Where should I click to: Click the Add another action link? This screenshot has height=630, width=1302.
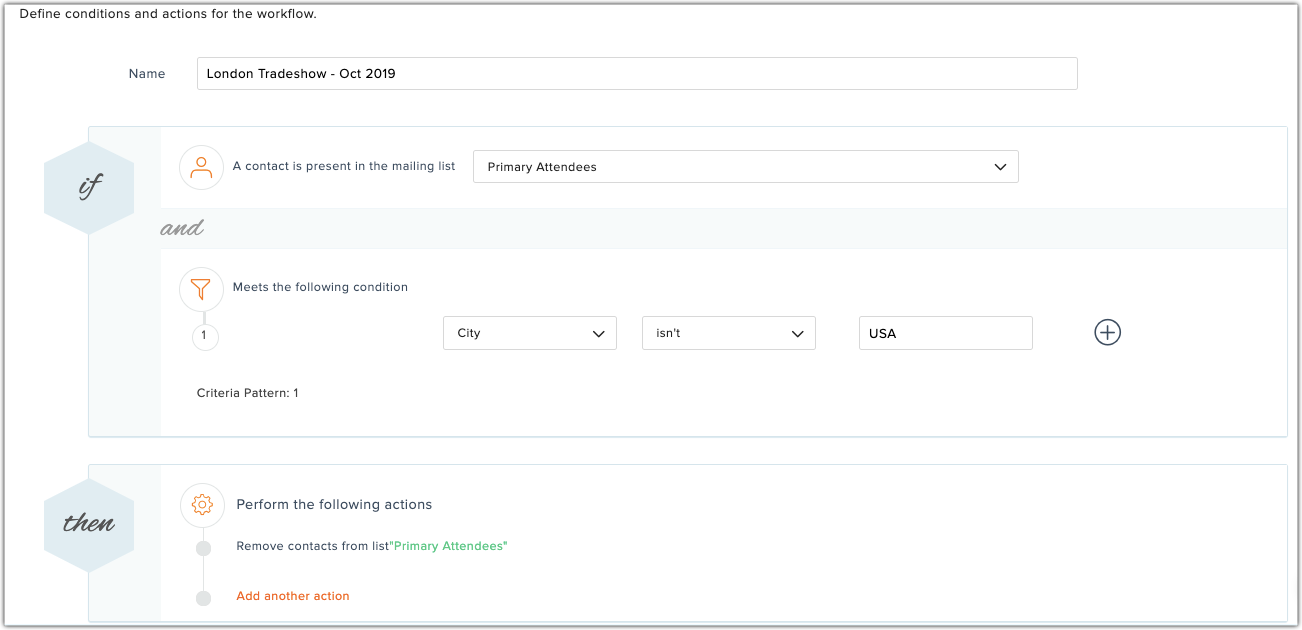pyautogui.click(x=293, y=596)
